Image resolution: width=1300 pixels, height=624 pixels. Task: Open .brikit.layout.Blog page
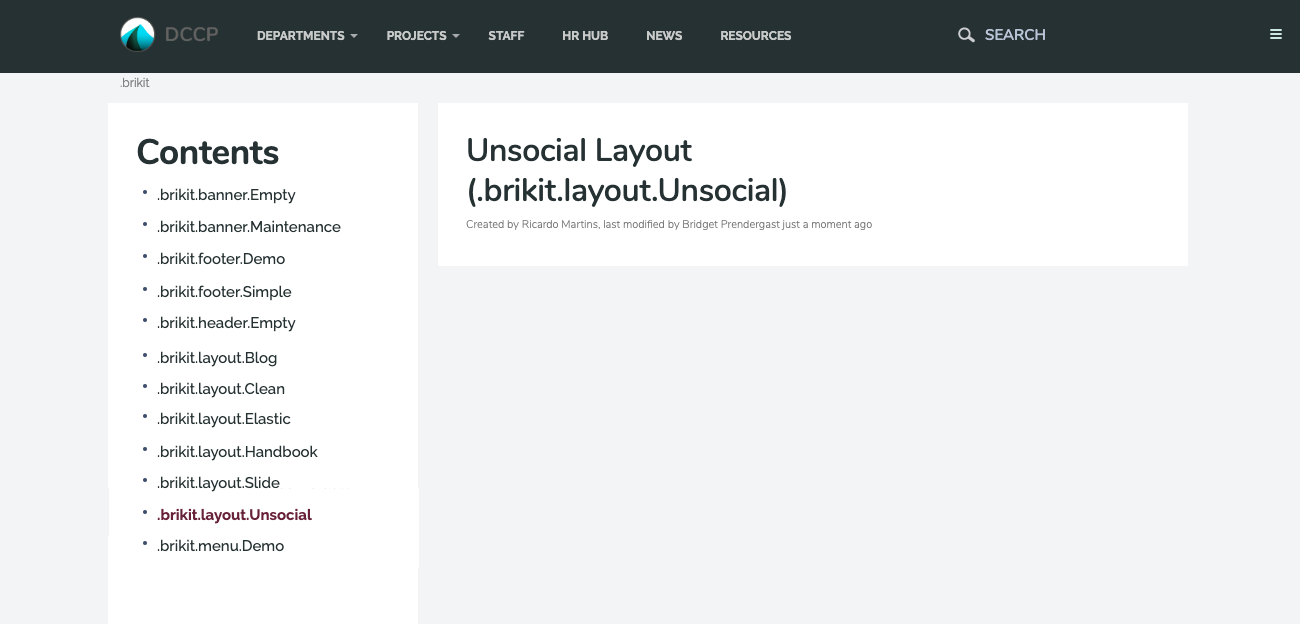tap(217, 358)
